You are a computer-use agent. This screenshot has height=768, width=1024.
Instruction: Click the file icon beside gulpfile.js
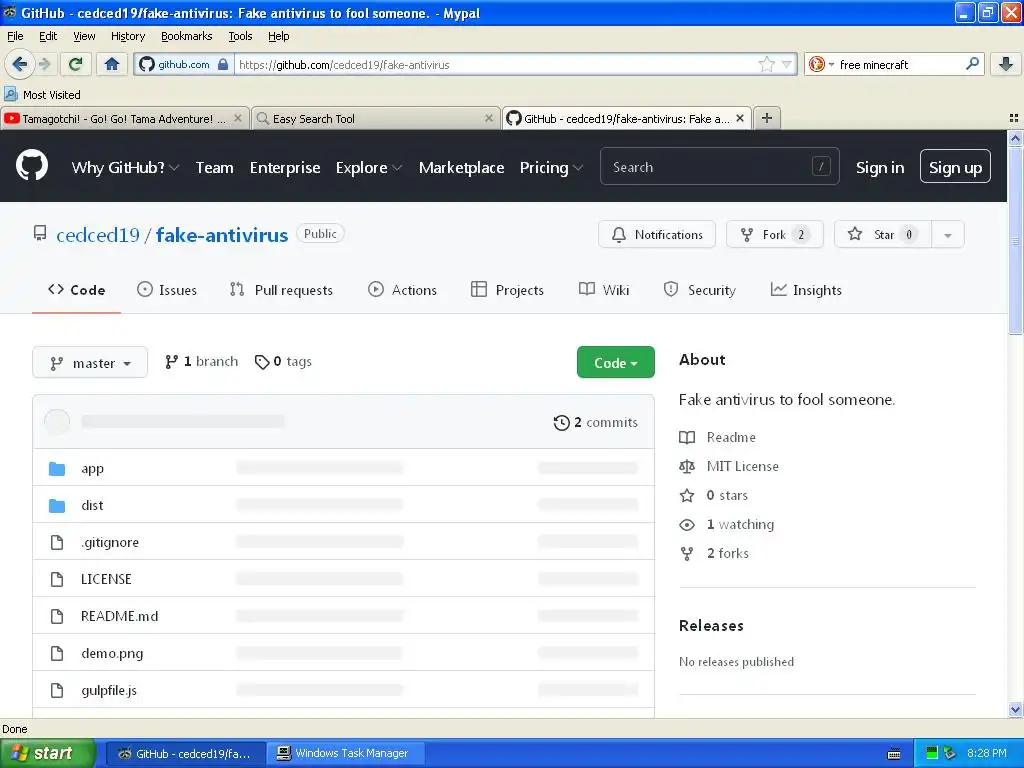click(57, 690)
